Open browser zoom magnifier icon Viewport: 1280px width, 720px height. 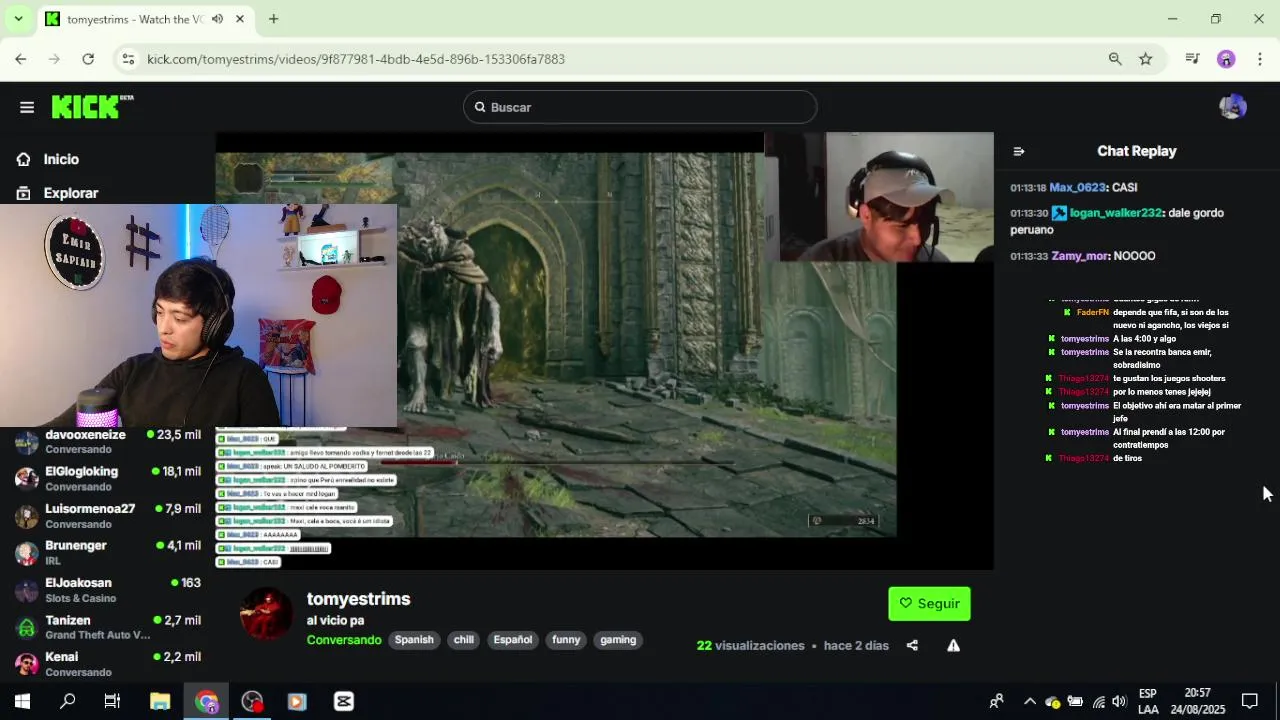[1115, 59]
